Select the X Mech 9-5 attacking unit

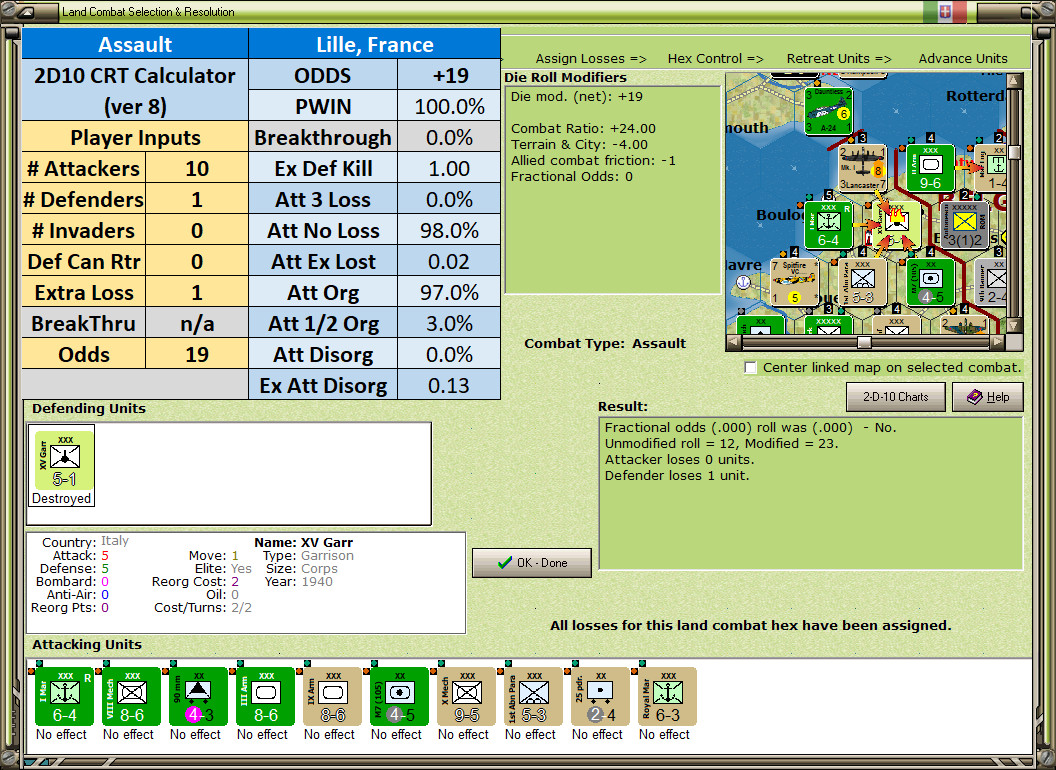pos(466,697)
